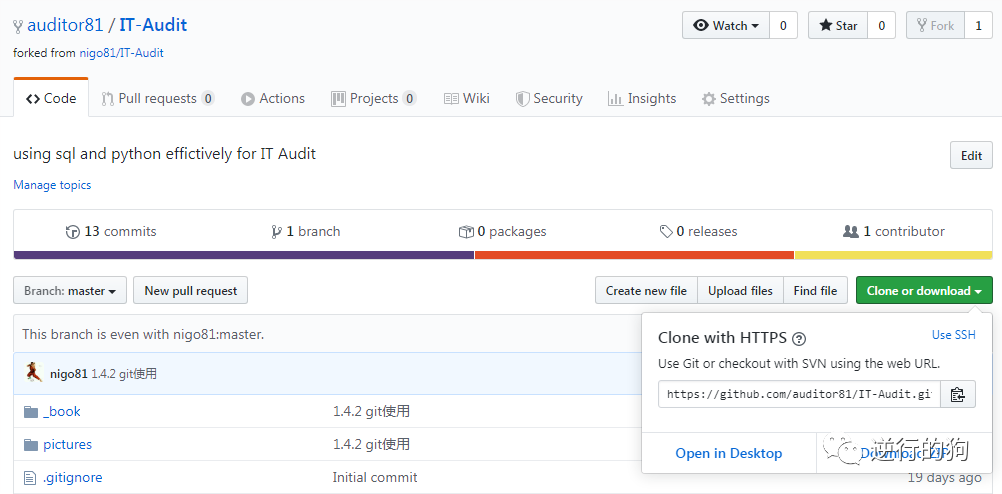Click the New pull request button
Viewport: 1002px width, 494px height.
pos(190,290)
